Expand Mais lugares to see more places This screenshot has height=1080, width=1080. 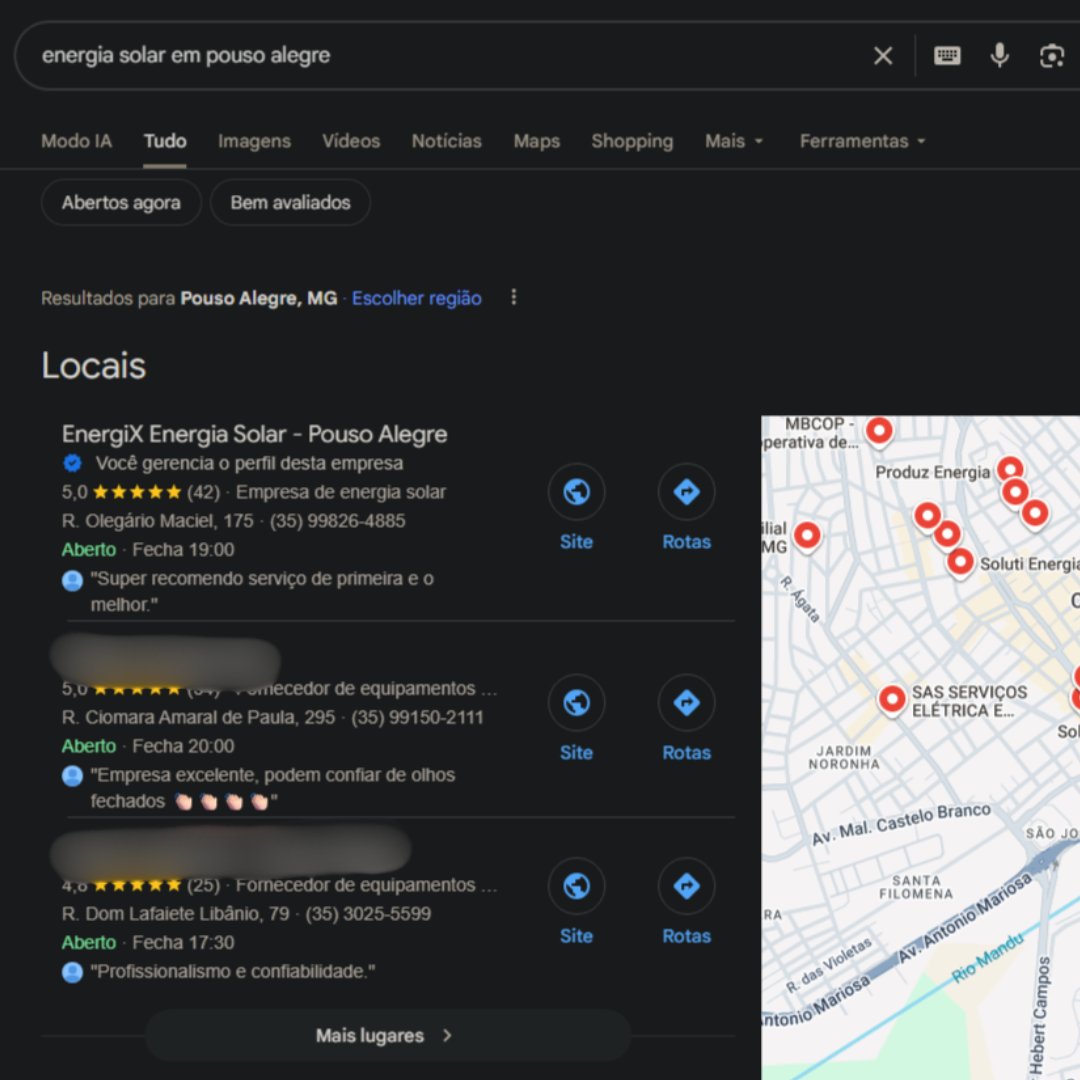(x=387, y=1036)
